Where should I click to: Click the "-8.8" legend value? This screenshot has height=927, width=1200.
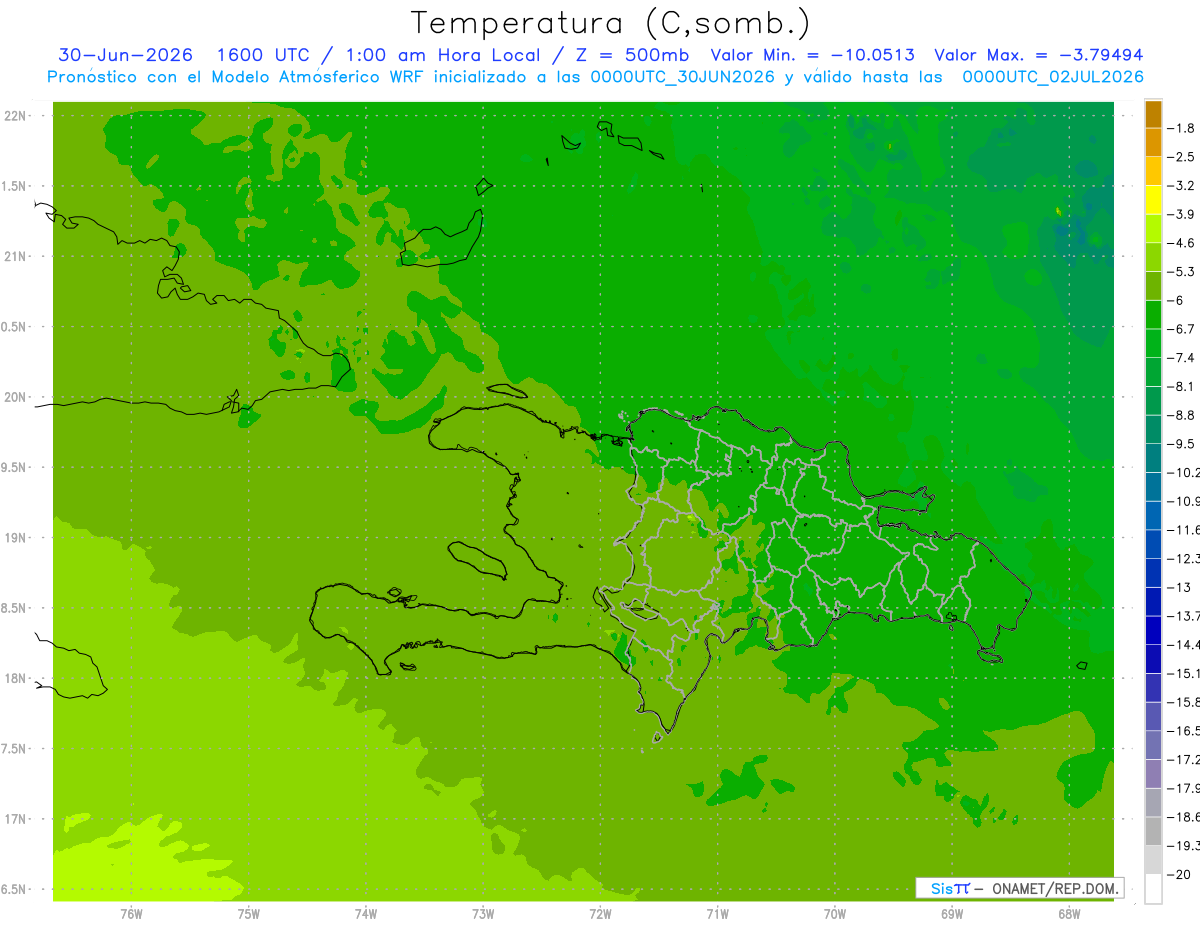[1181, 415]
